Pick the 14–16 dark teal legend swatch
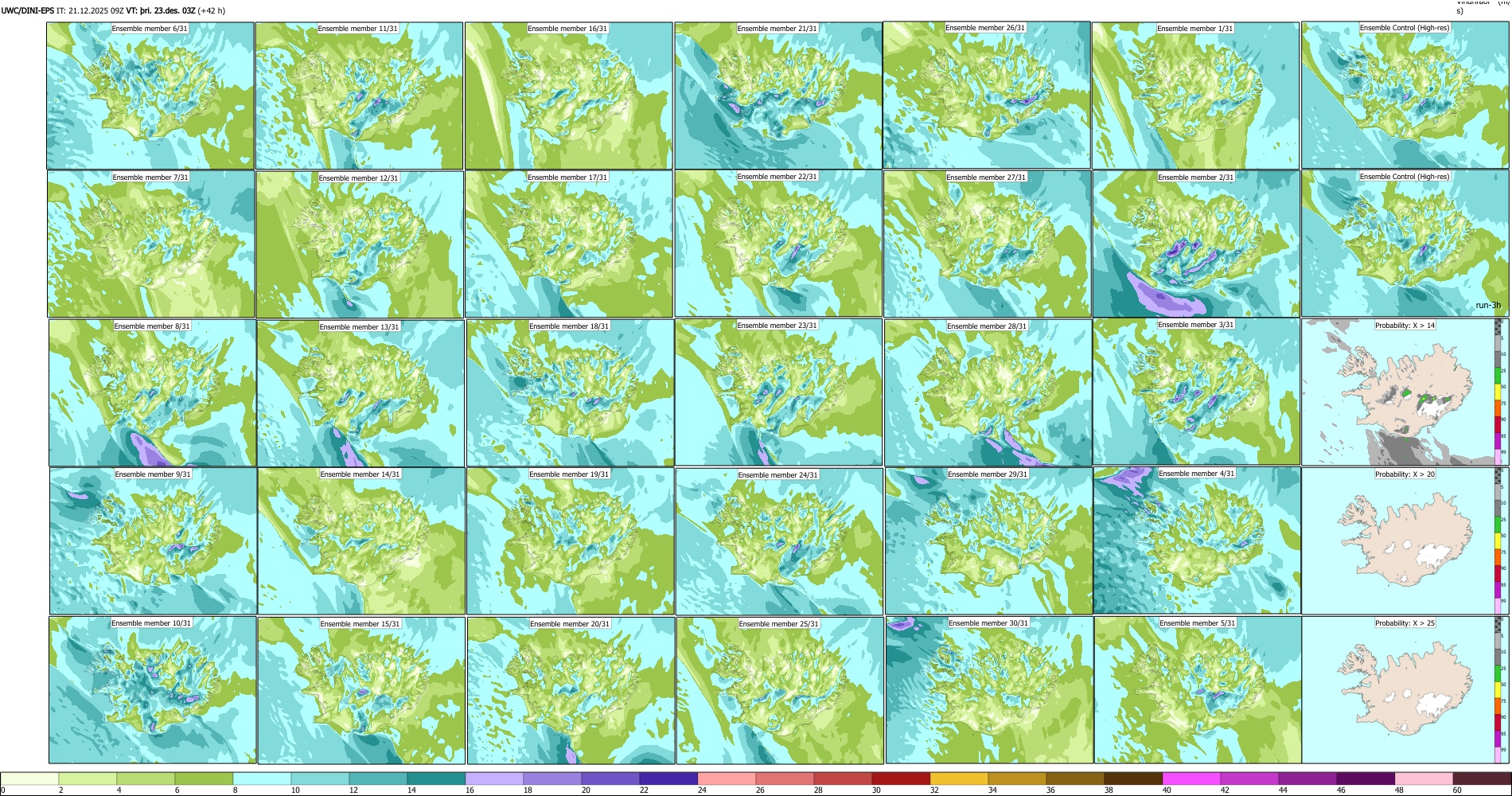The height and width of the screenshot is (796, 1512). [436, 778]
